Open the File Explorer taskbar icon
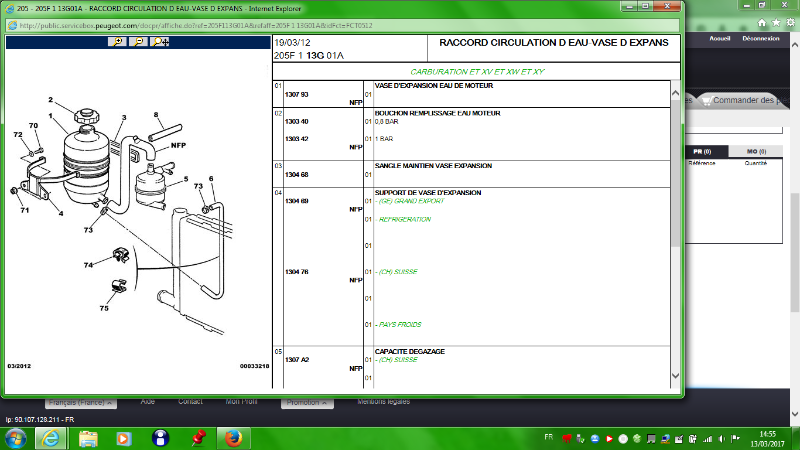The image size is (800, 450). point(88,438)
